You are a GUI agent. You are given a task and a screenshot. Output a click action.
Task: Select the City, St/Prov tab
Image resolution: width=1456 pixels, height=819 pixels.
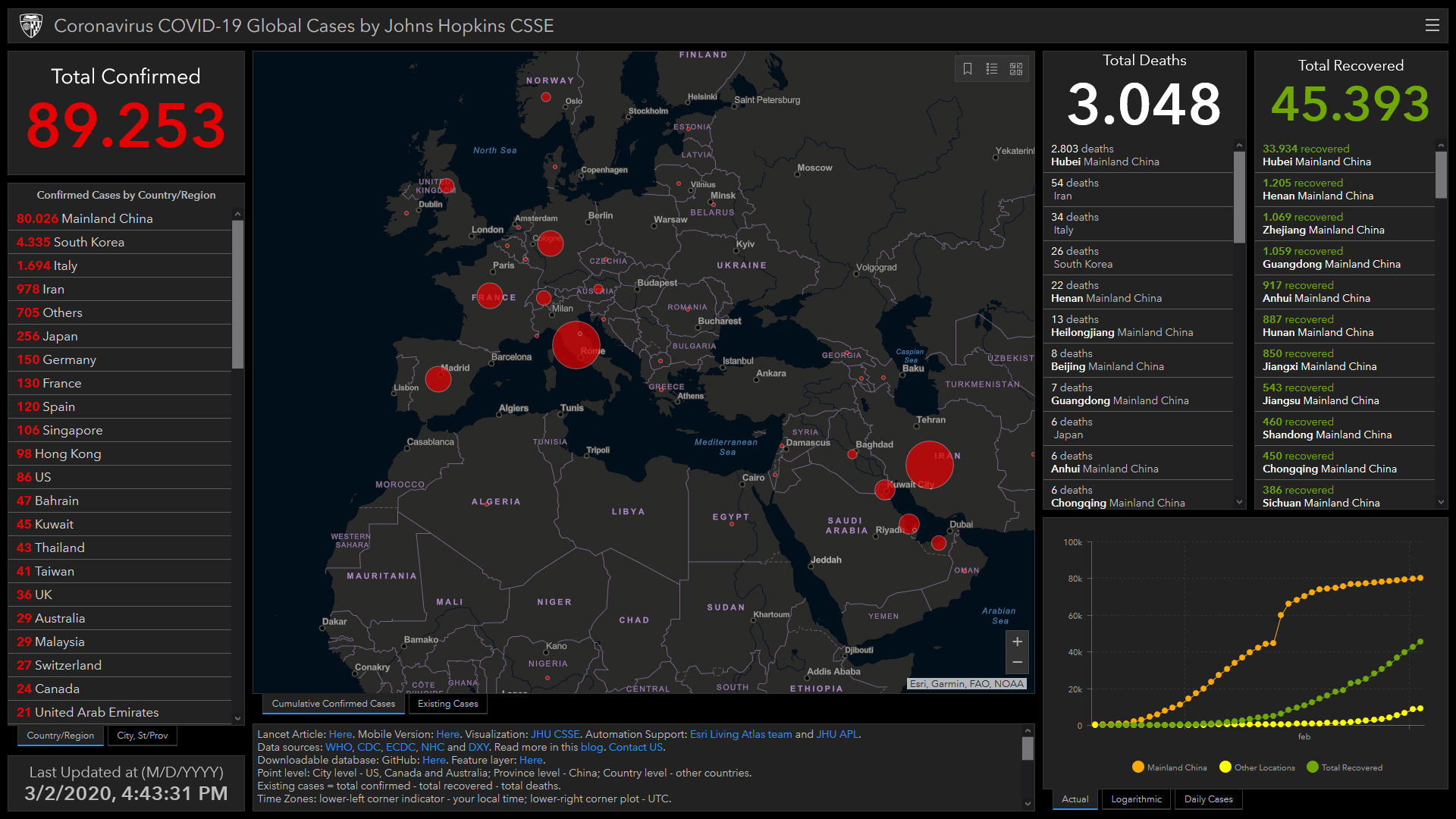(x=143, y=736)
